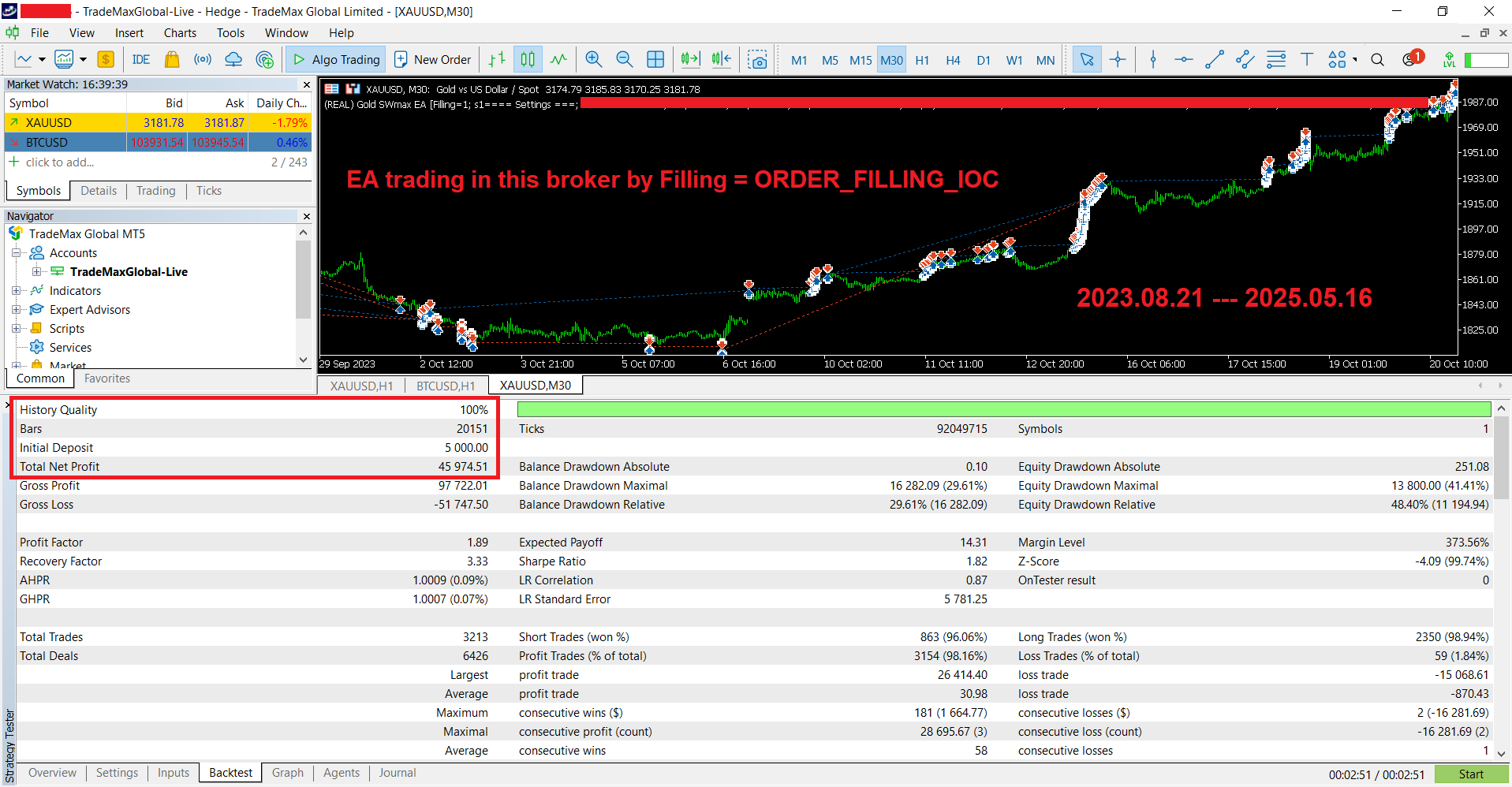Open shapes objects dropdown arrow
This screenshot has height=787, width=1512.
click(x=1355, y=59)
